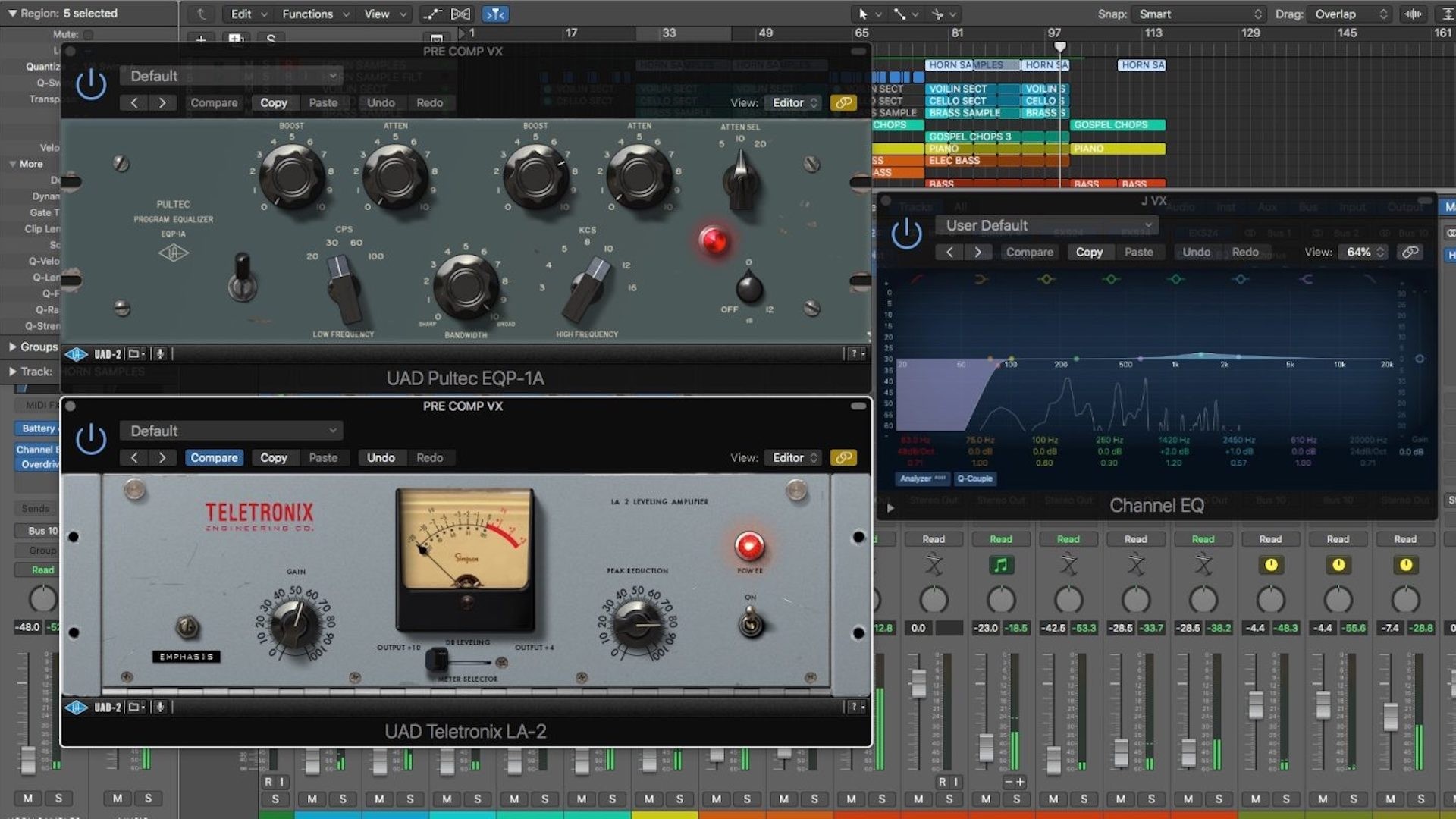Screen dimensions: 1456x819
Task: Toggle power button on Pultec EQP-1A plugin
Action: point(91,84)
